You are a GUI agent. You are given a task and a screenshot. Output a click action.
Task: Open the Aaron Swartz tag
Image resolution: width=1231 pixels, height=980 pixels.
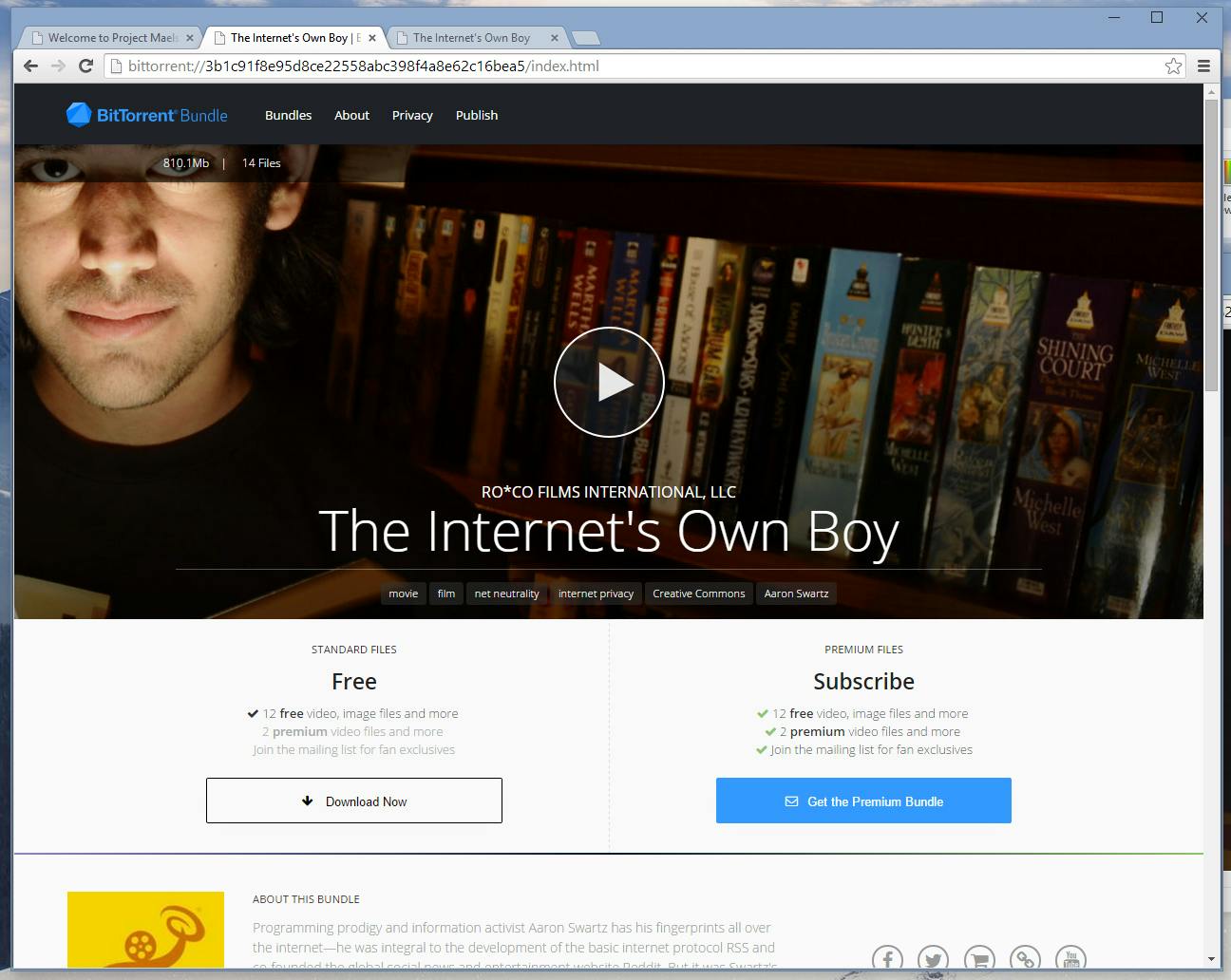click(796, 594)
